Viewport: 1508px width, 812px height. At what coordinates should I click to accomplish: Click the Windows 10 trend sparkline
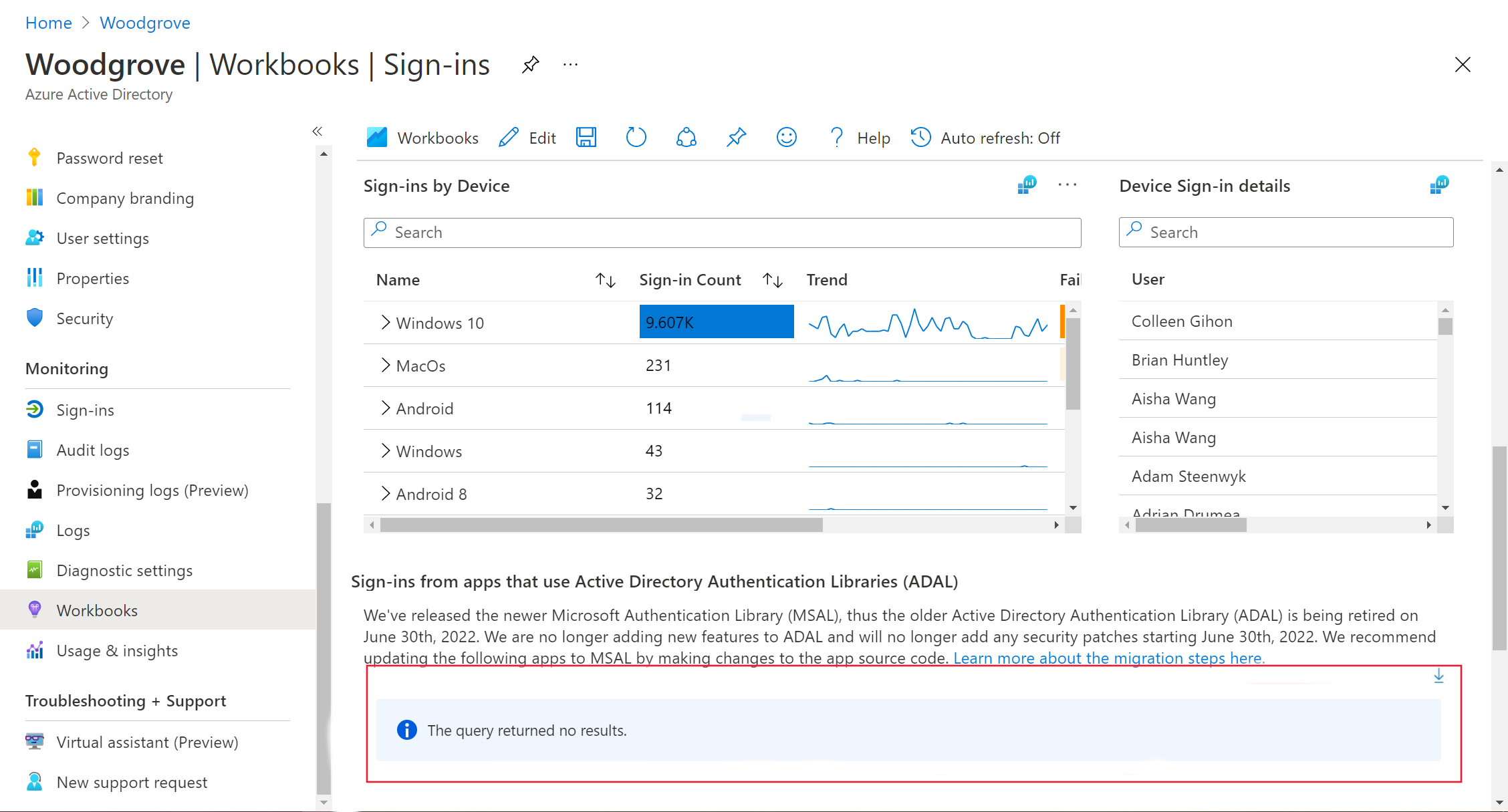coord(928,323)
